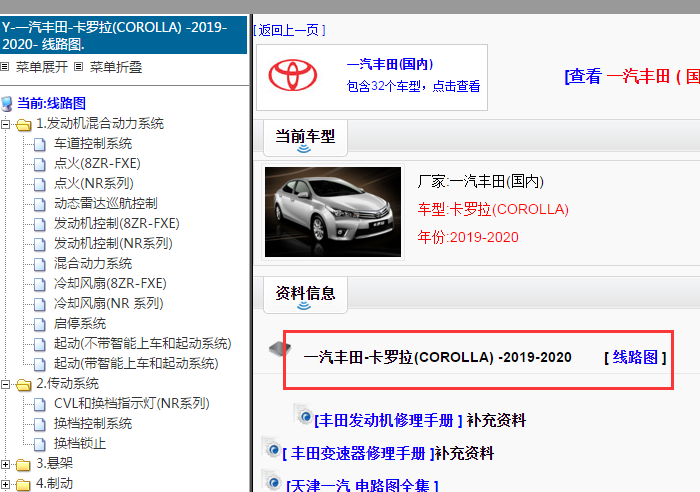Click page icon beside 点火(8ZR-FXE)
This screenshot has width=700, height=492.
pyautogui.click(x=40, y=165)
